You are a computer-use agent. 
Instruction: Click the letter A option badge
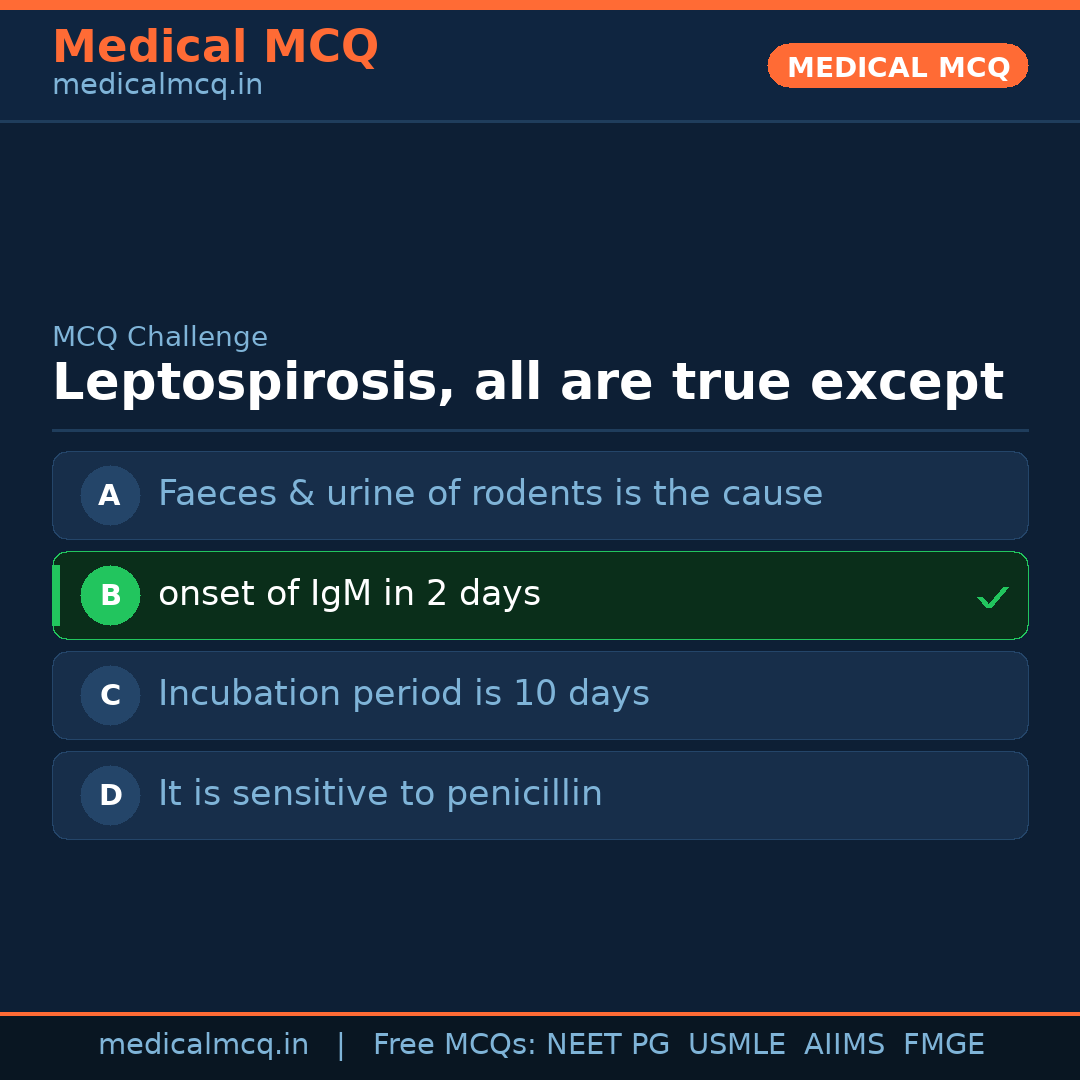coord(110,495)
